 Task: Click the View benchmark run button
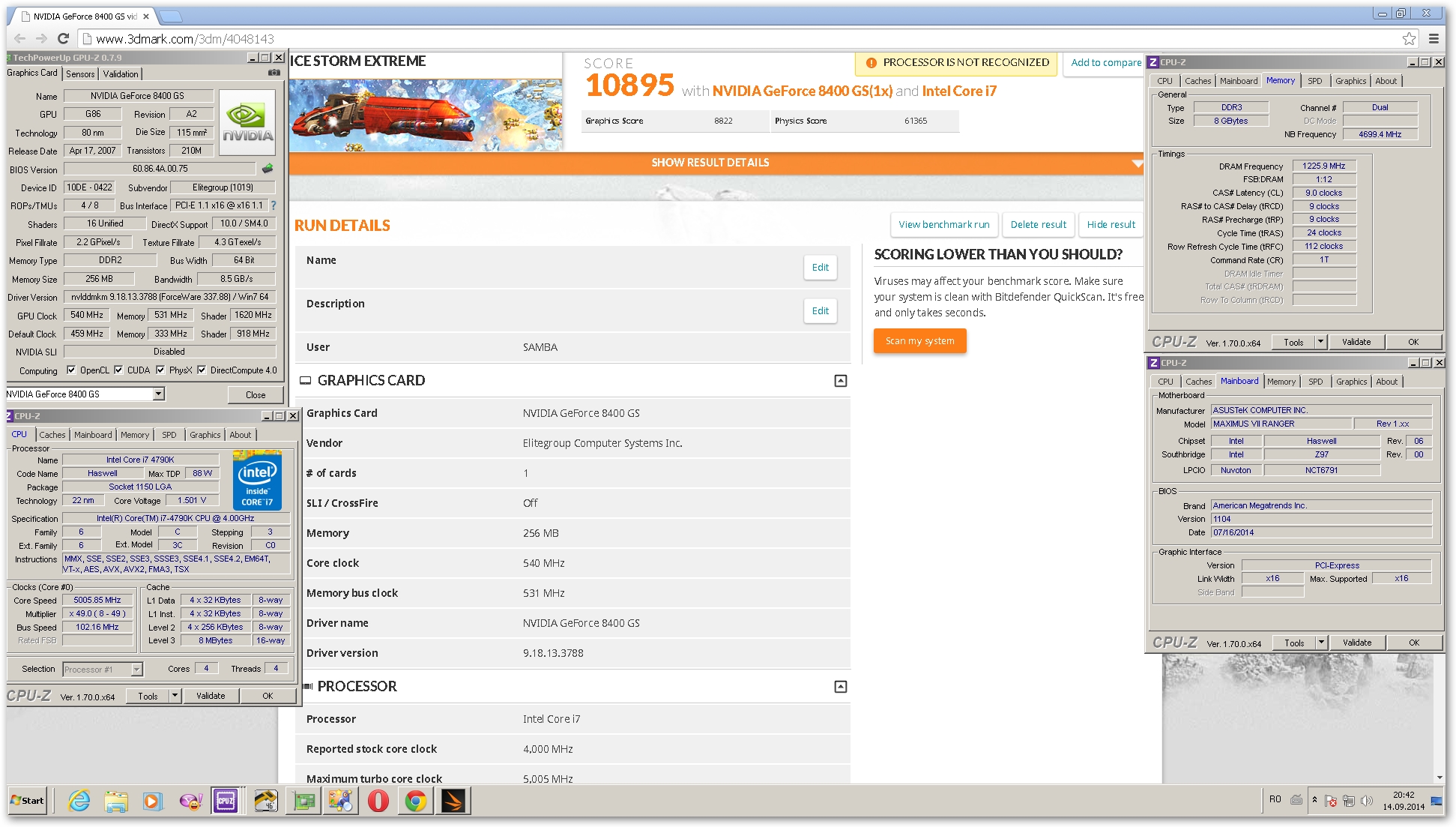click(x=943, y=224)
